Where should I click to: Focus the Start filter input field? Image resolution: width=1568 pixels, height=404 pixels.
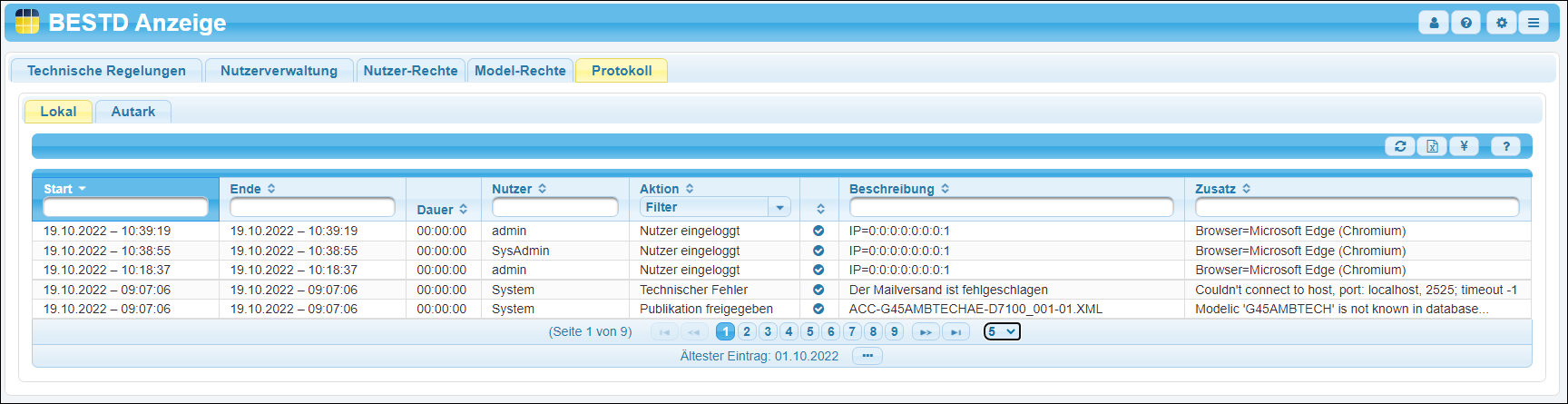[x=125, y=208]
